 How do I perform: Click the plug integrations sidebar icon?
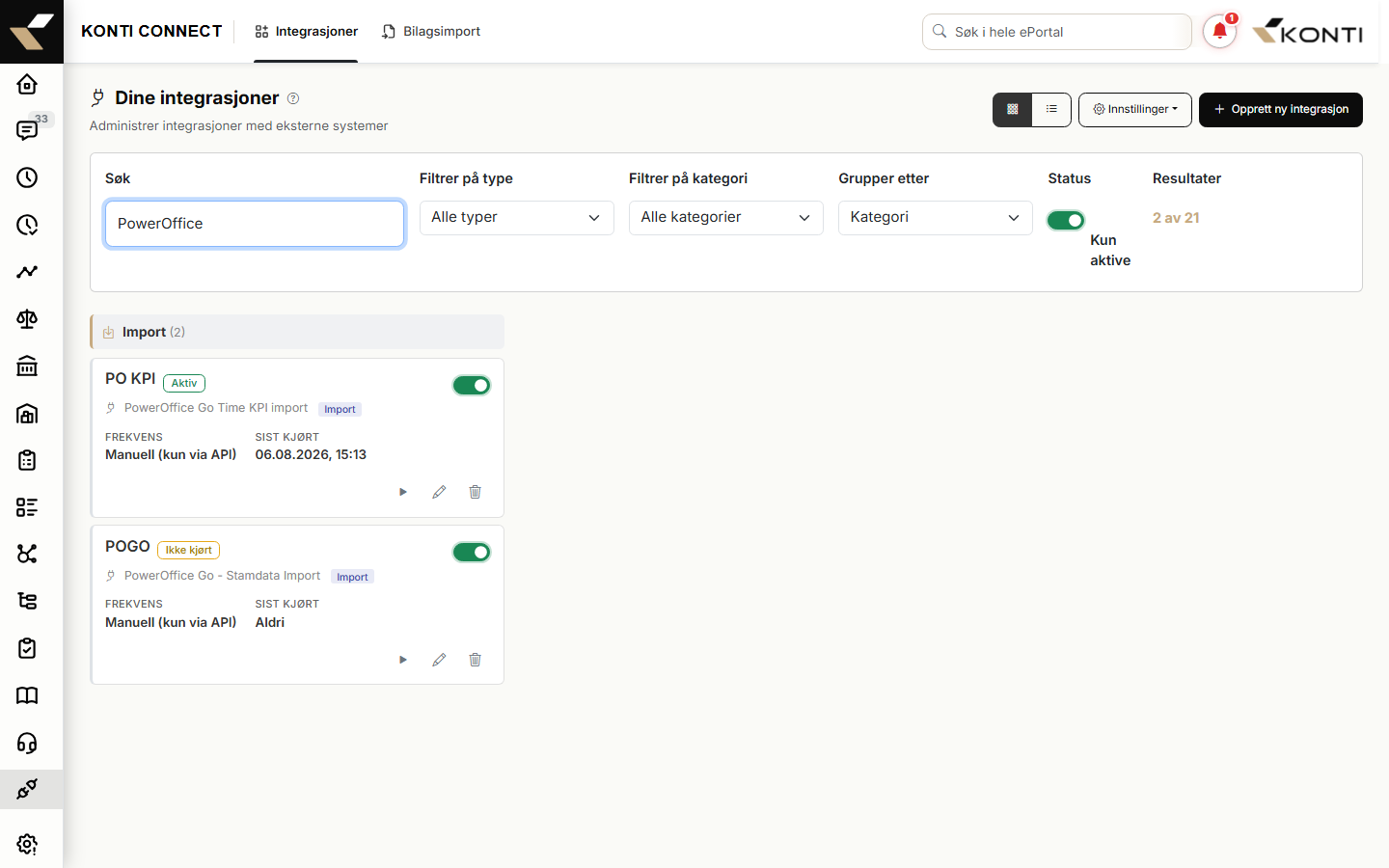pyautogui.click(x=27, y=789)
